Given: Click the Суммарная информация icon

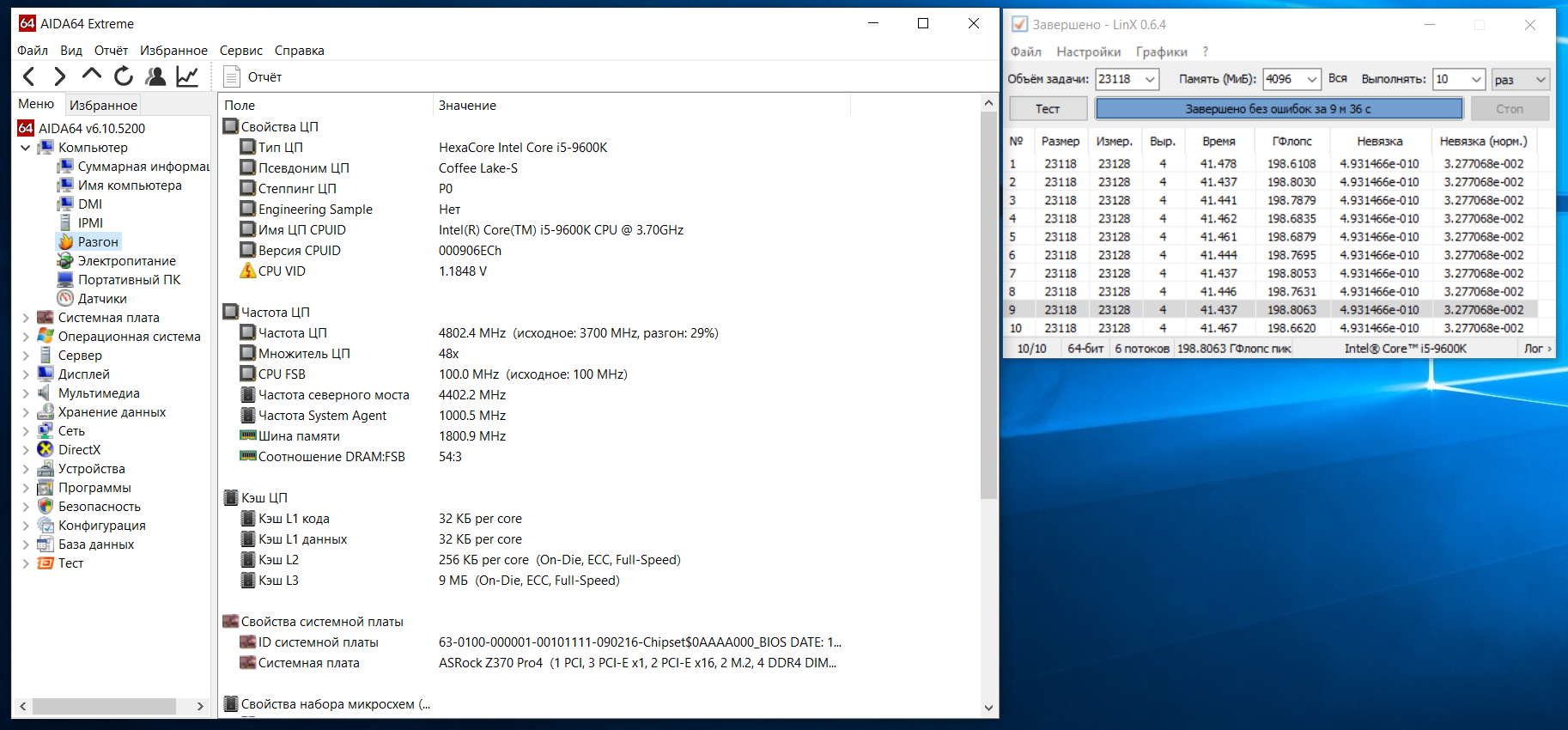Looking at the screenshot, I should tap(65, 167).
